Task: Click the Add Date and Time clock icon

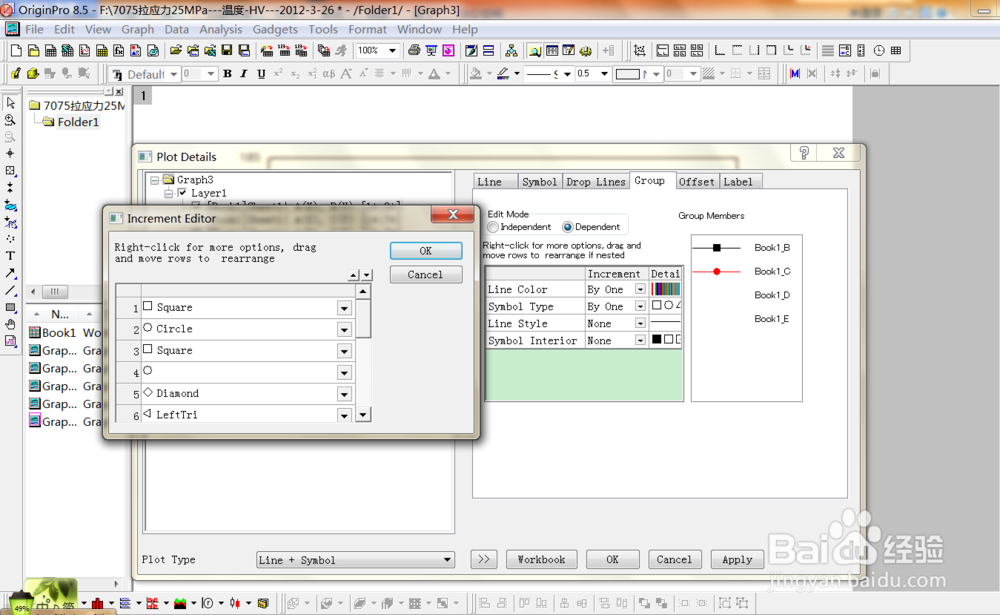Action: coord(879,50)
